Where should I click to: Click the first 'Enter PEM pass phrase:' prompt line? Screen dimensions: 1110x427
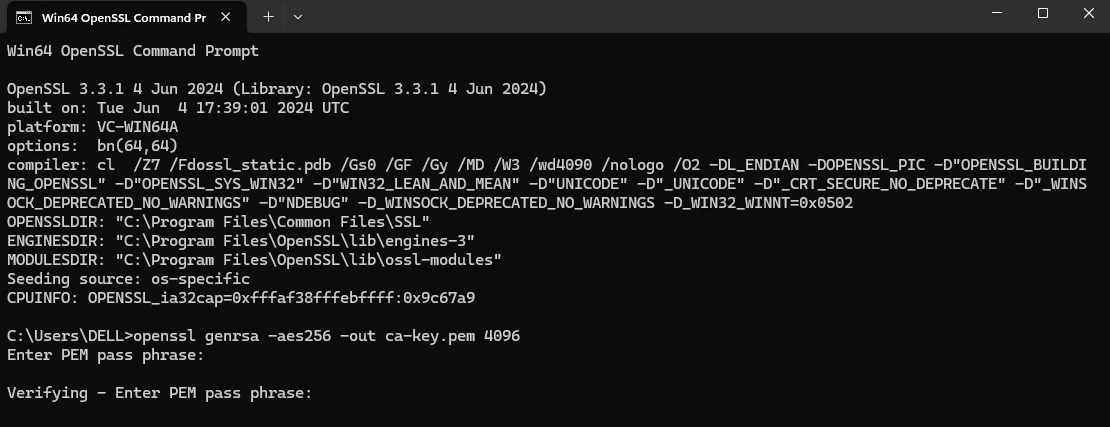105,355
